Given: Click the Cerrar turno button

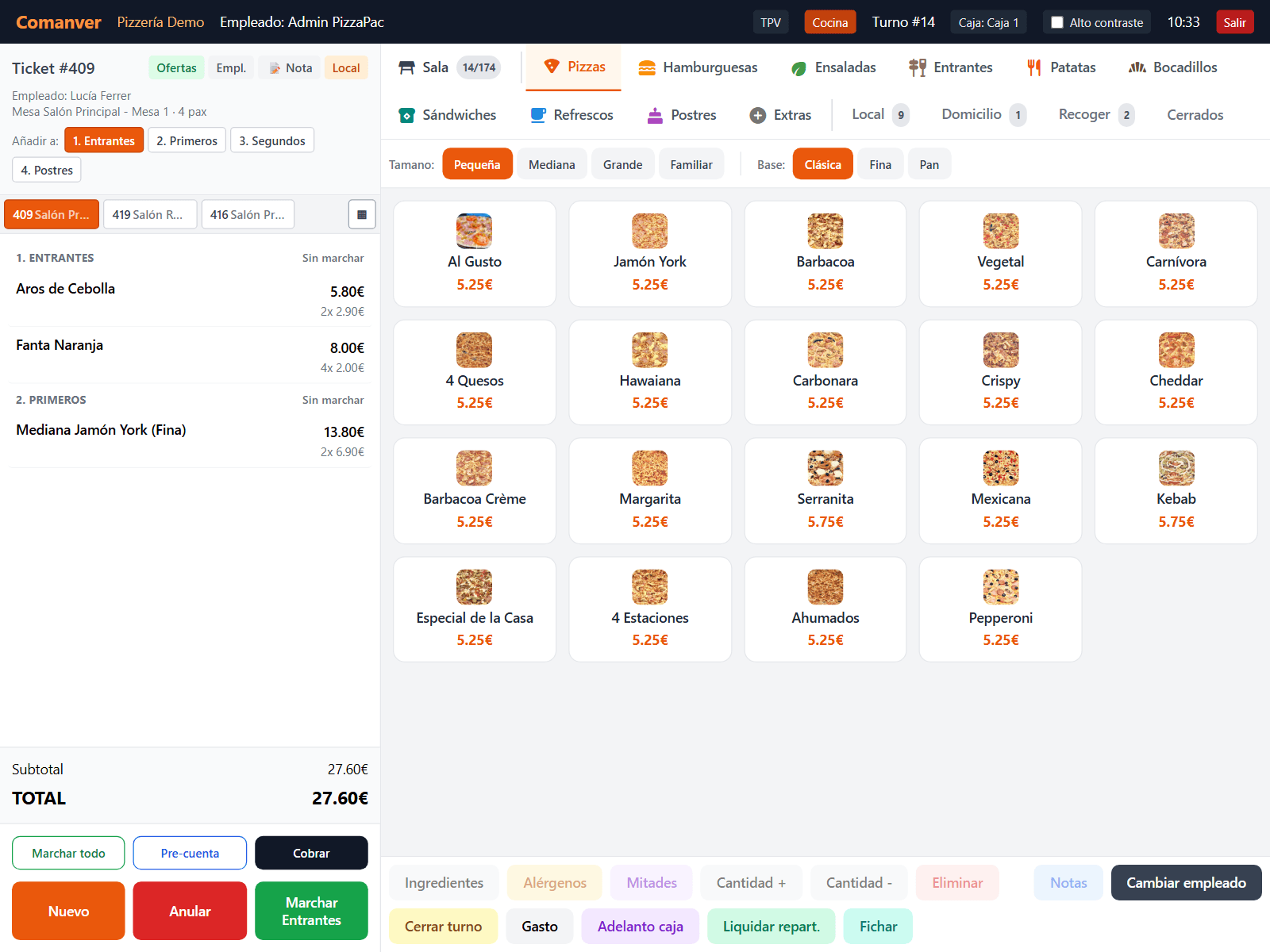Looking at the screenshot, I should [443, 926].
